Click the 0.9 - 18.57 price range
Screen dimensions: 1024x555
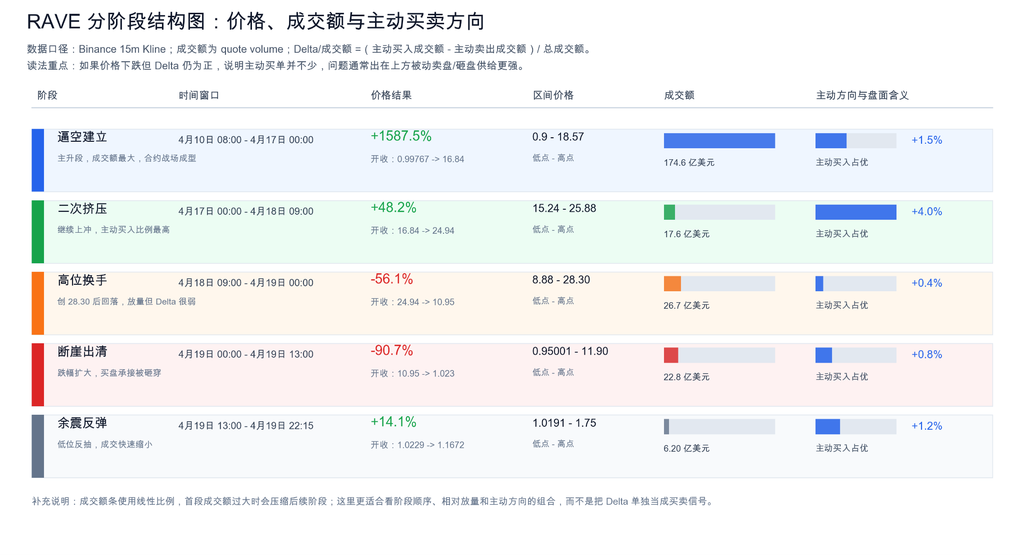[558, 136]
